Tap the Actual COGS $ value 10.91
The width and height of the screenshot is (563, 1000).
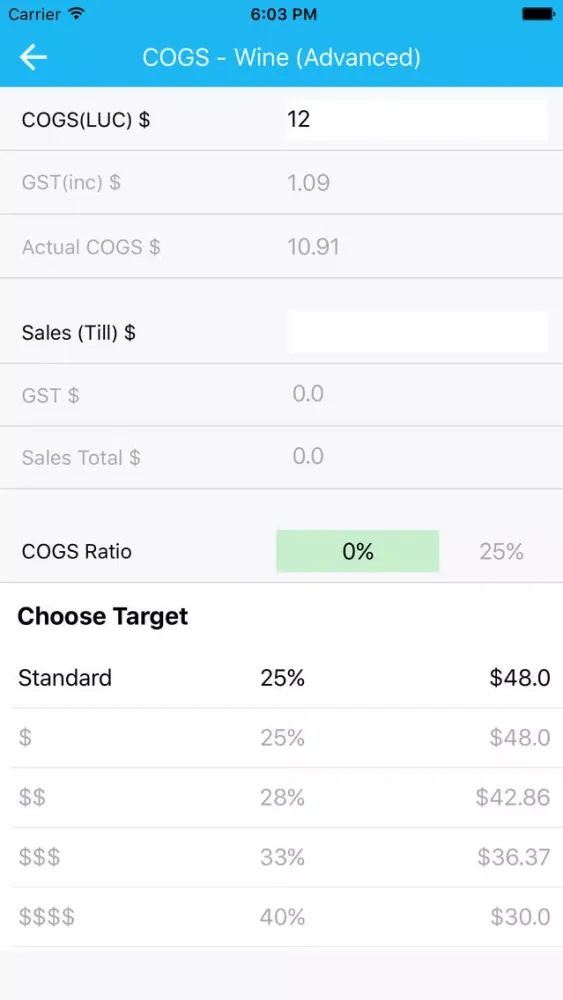313,247
